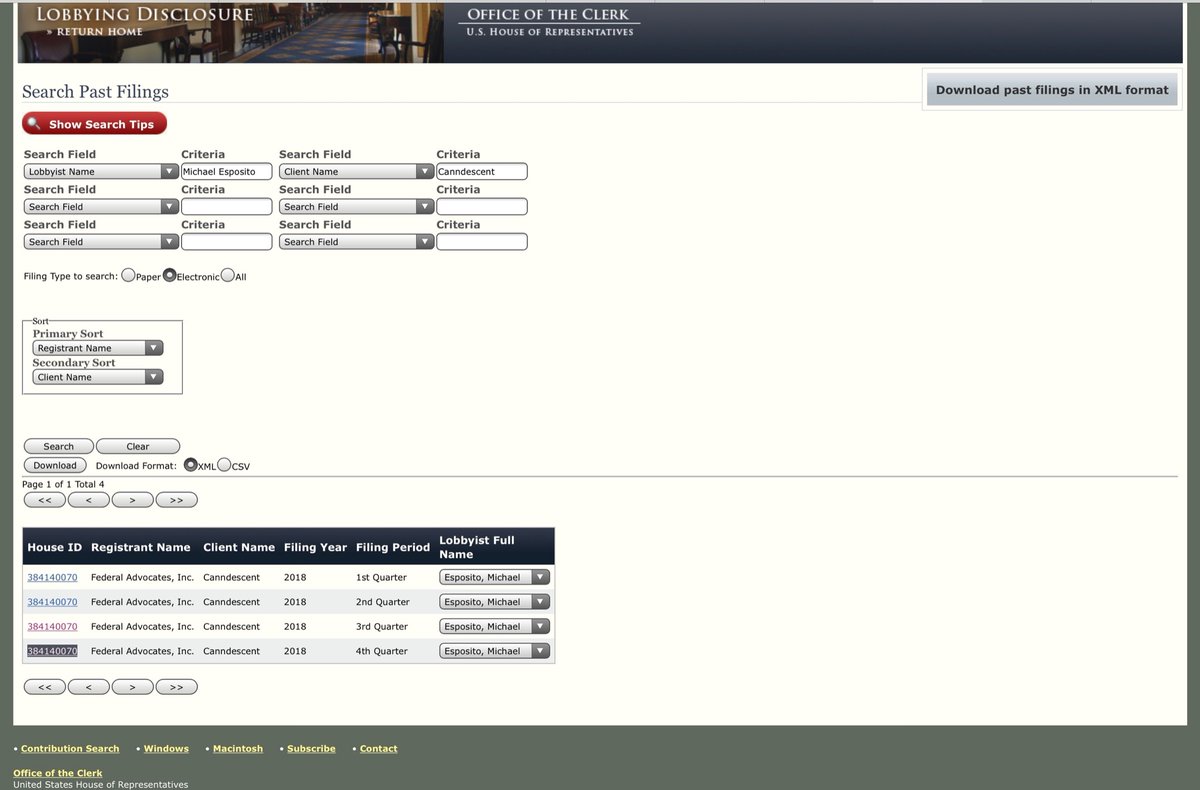Select the Paper filing type radio button
This screenshot has height=790, width=1200.
pyautogui.click(x=128, y=274)
